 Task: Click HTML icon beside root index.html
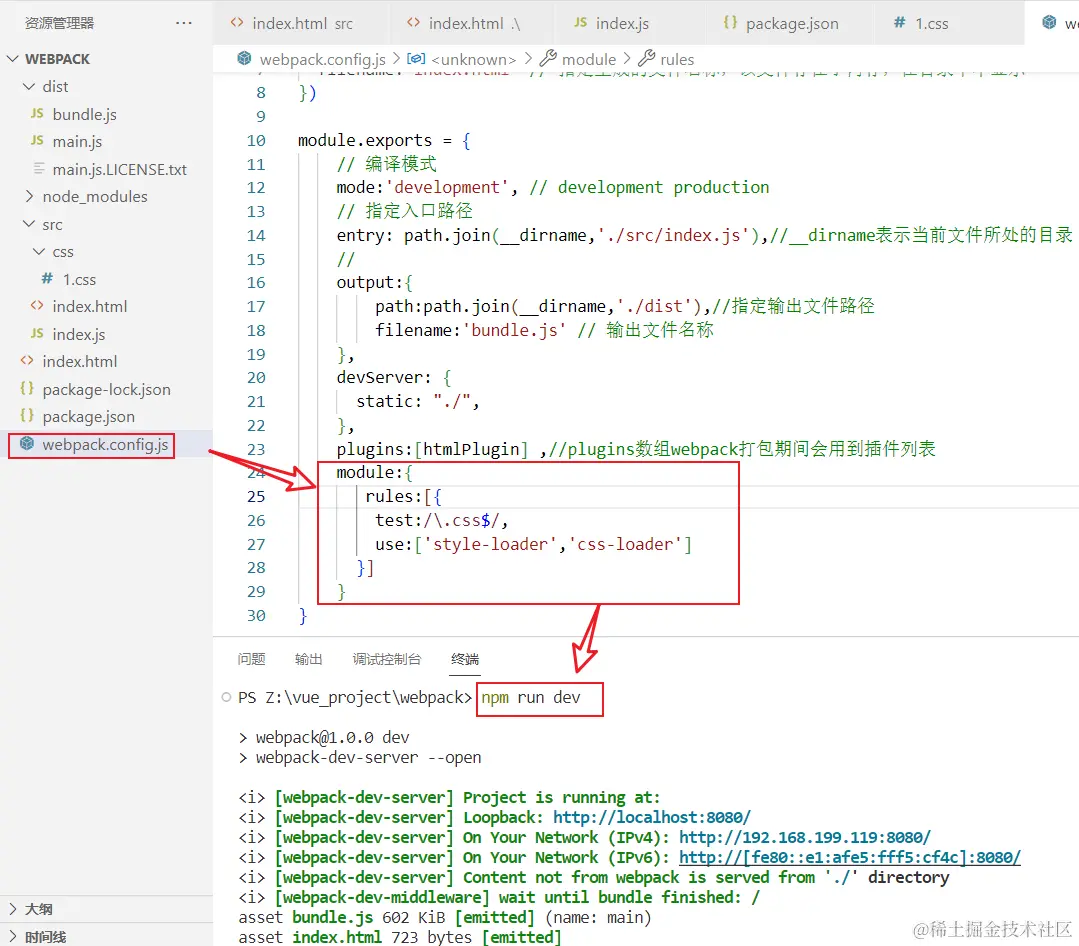(x=27, y=360)
